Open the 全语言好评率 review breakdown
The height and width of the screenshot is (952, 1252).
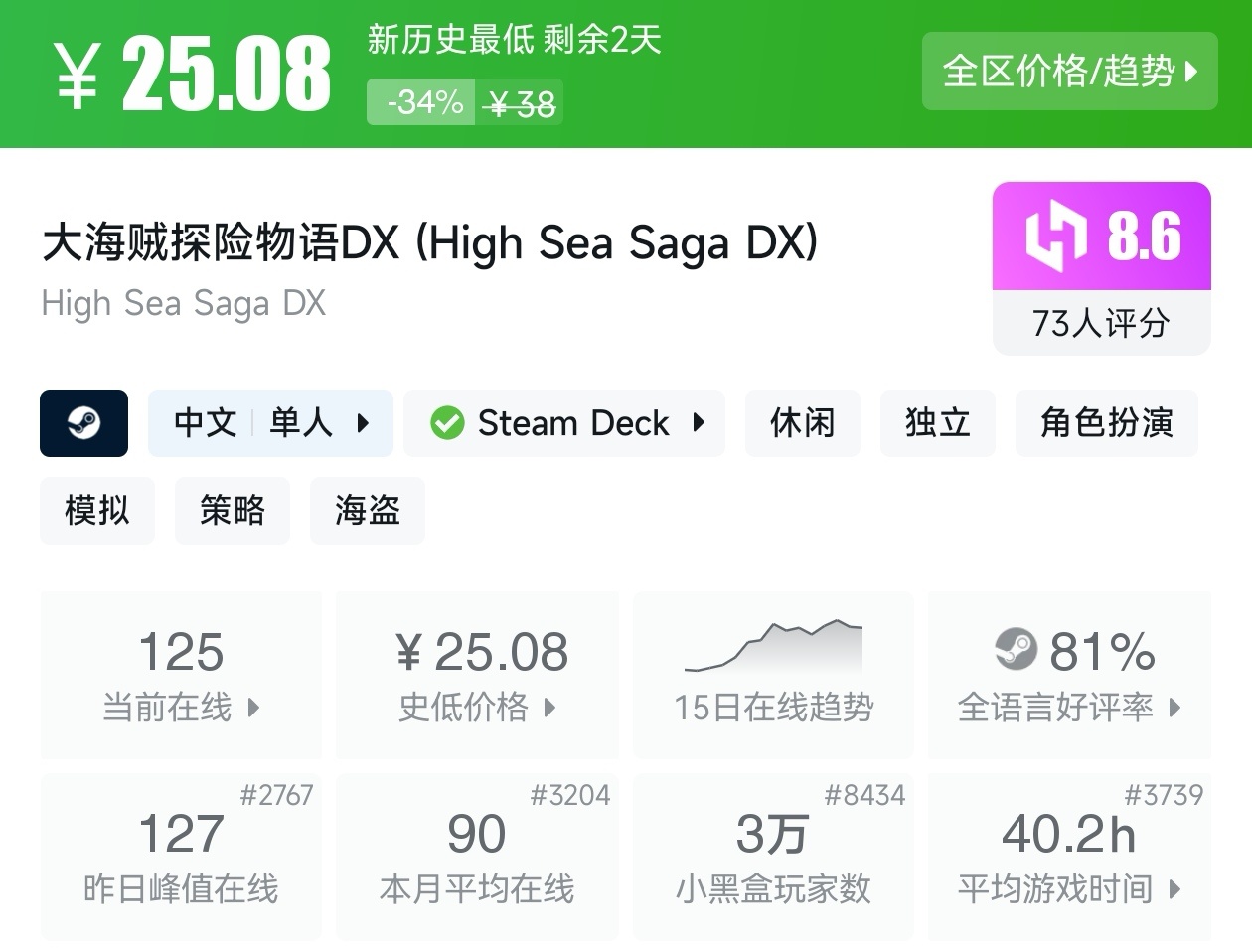(x=1175, y=708)
